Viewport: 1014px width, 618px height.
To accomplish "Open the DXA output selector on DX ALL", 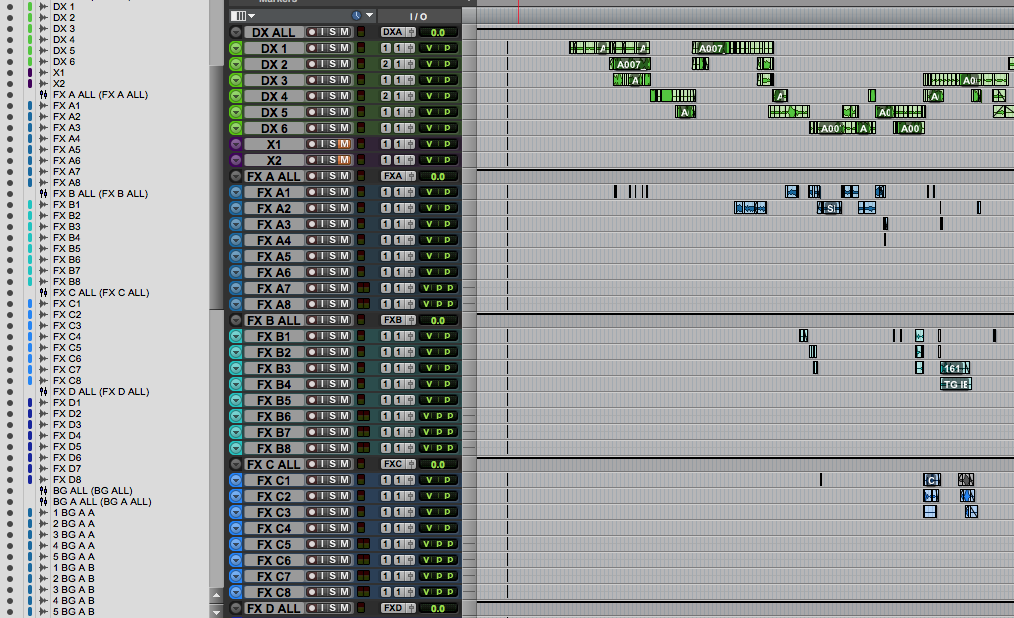I will [x=393, y=32].
